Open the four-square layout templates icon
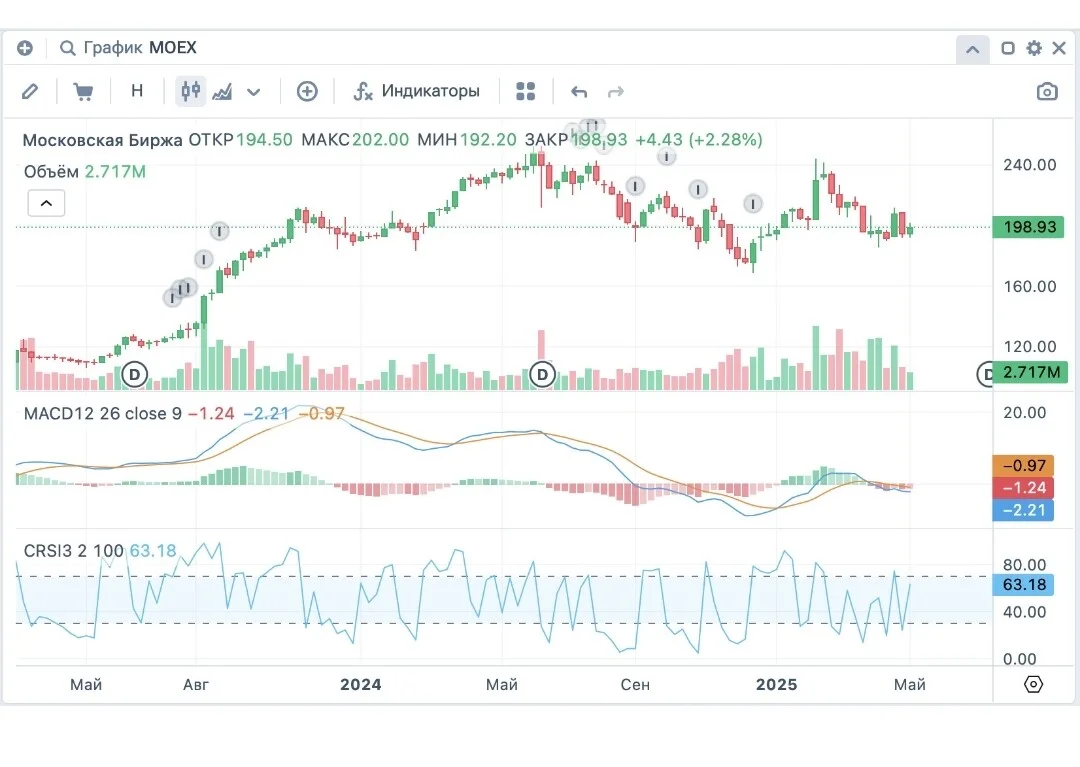The height and width of the screenshot is (767, 1080). click(526, 92)
